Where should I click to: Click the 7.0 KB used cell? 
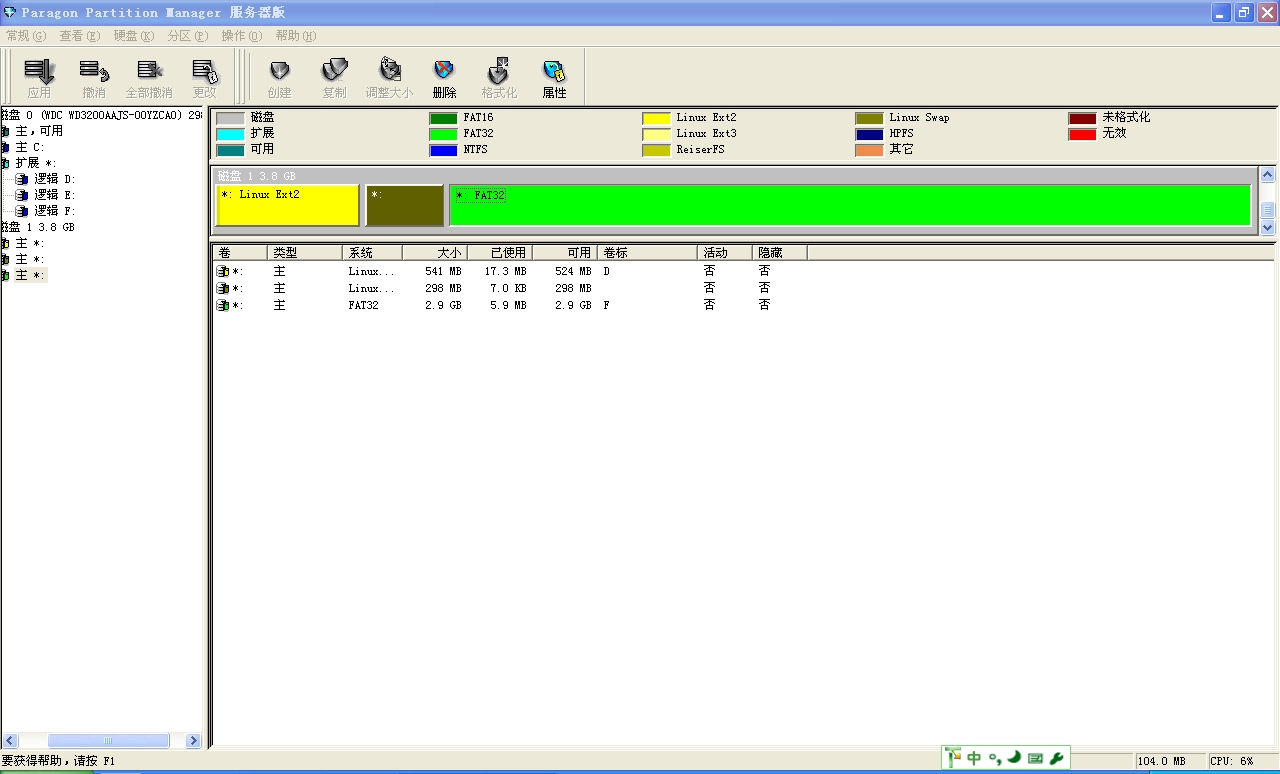tap(508, 288)
